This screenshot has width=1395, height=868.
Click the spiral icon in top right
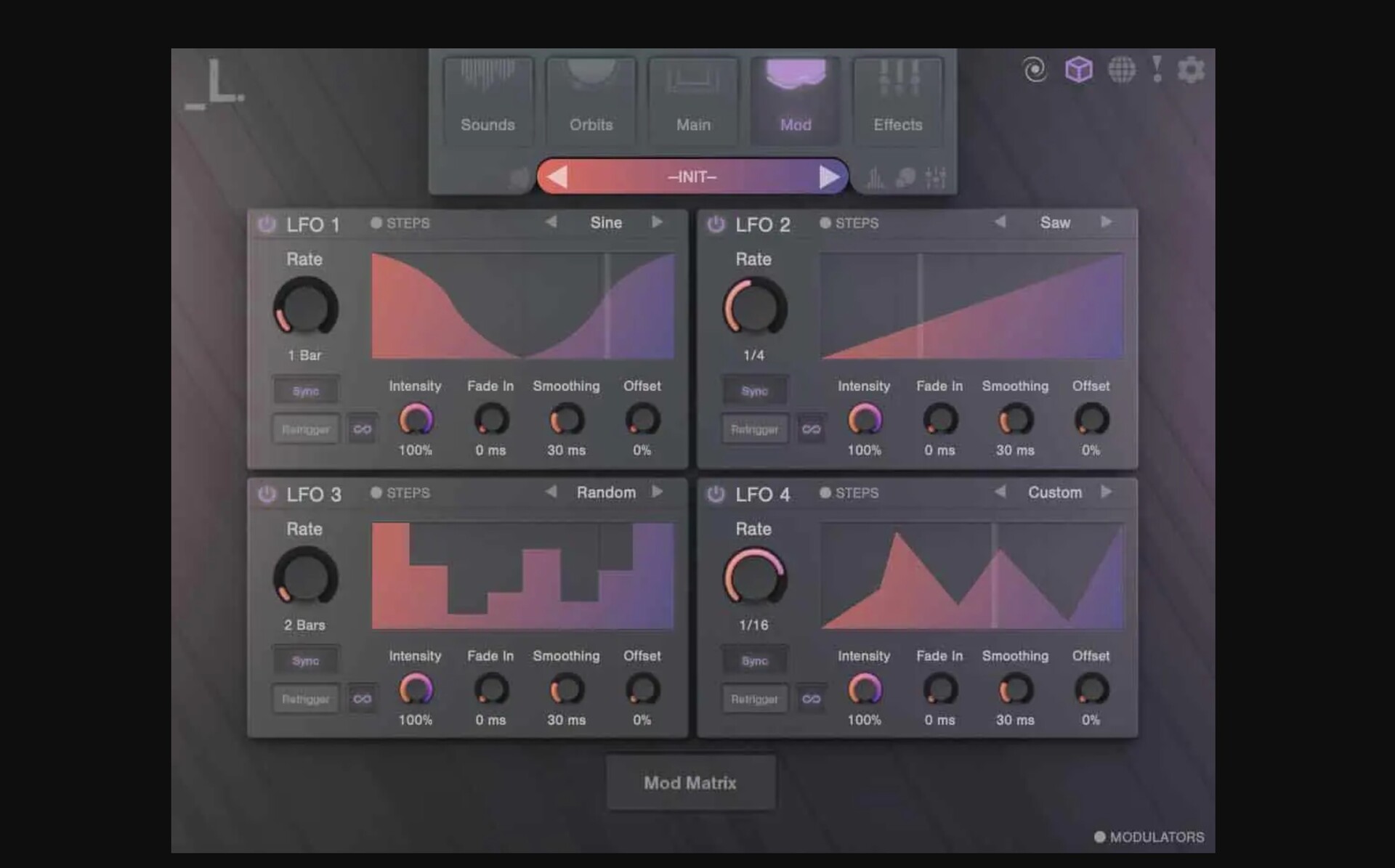1035,70
